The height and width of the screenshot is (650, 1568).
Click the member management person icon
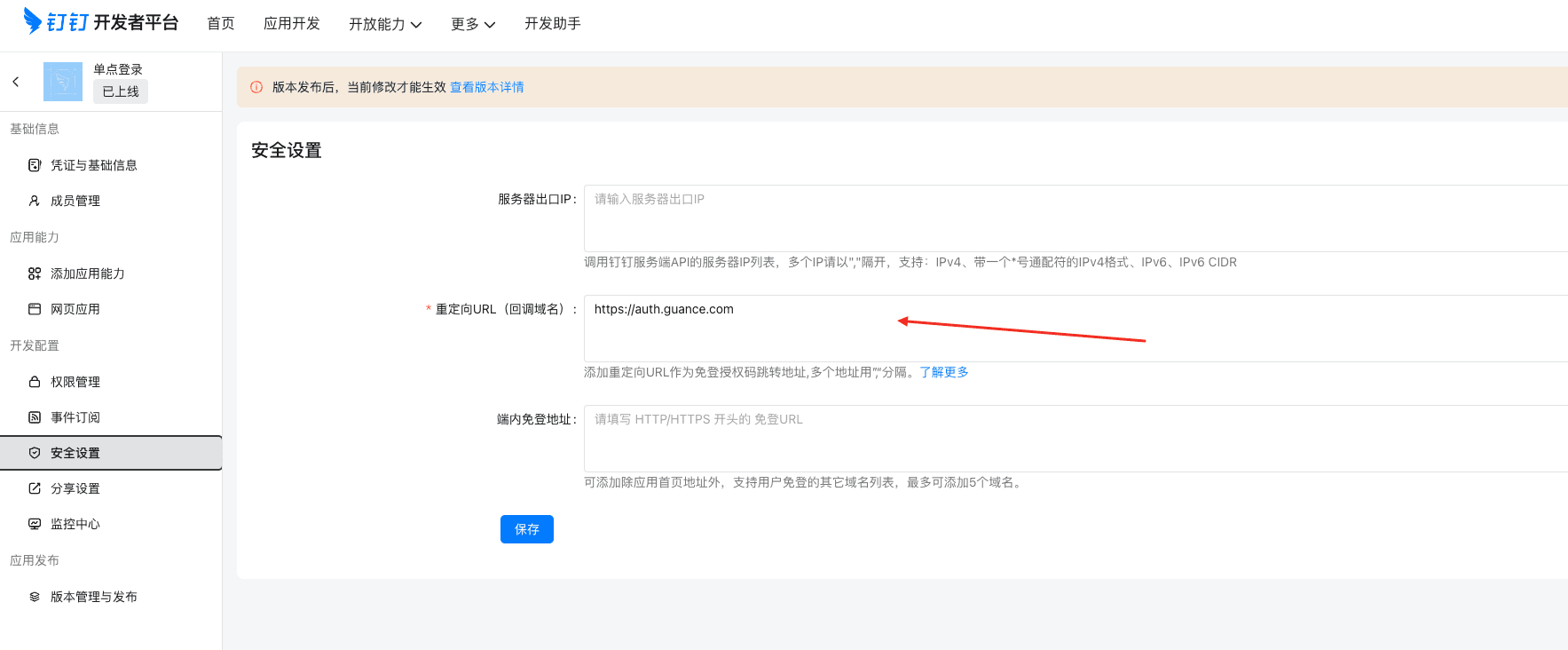coord(35,201)
